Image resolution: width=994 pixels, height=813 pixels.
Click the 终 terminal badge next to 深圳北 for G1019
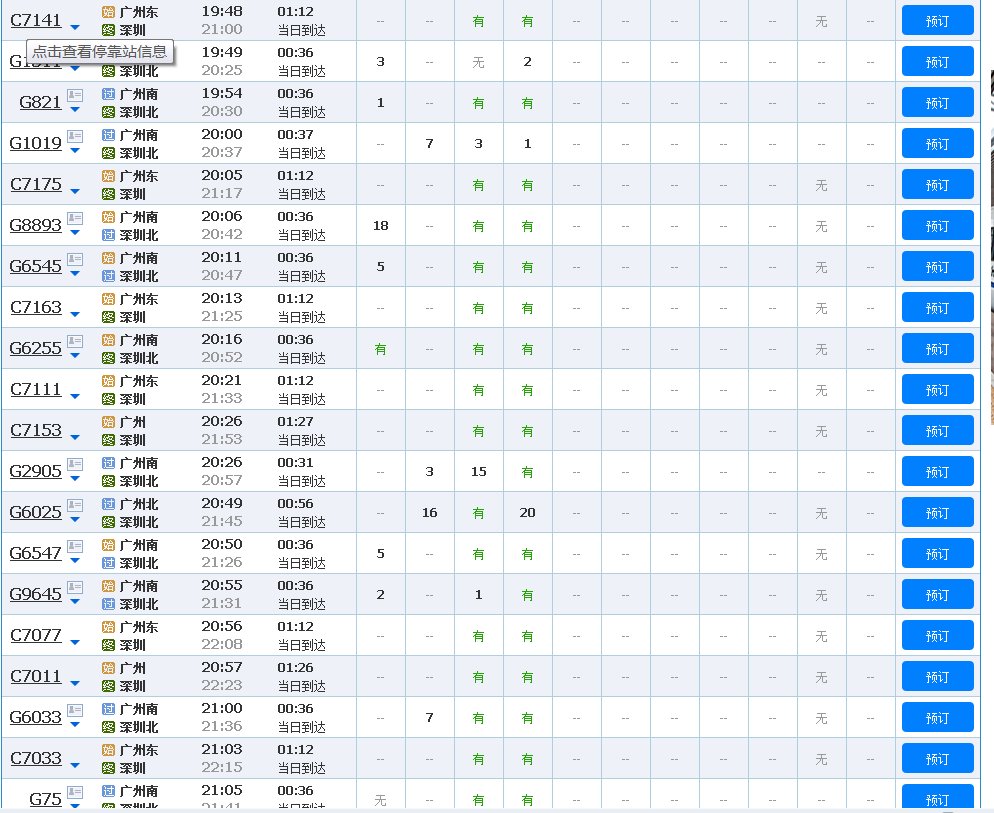click(x=108, y=152)
